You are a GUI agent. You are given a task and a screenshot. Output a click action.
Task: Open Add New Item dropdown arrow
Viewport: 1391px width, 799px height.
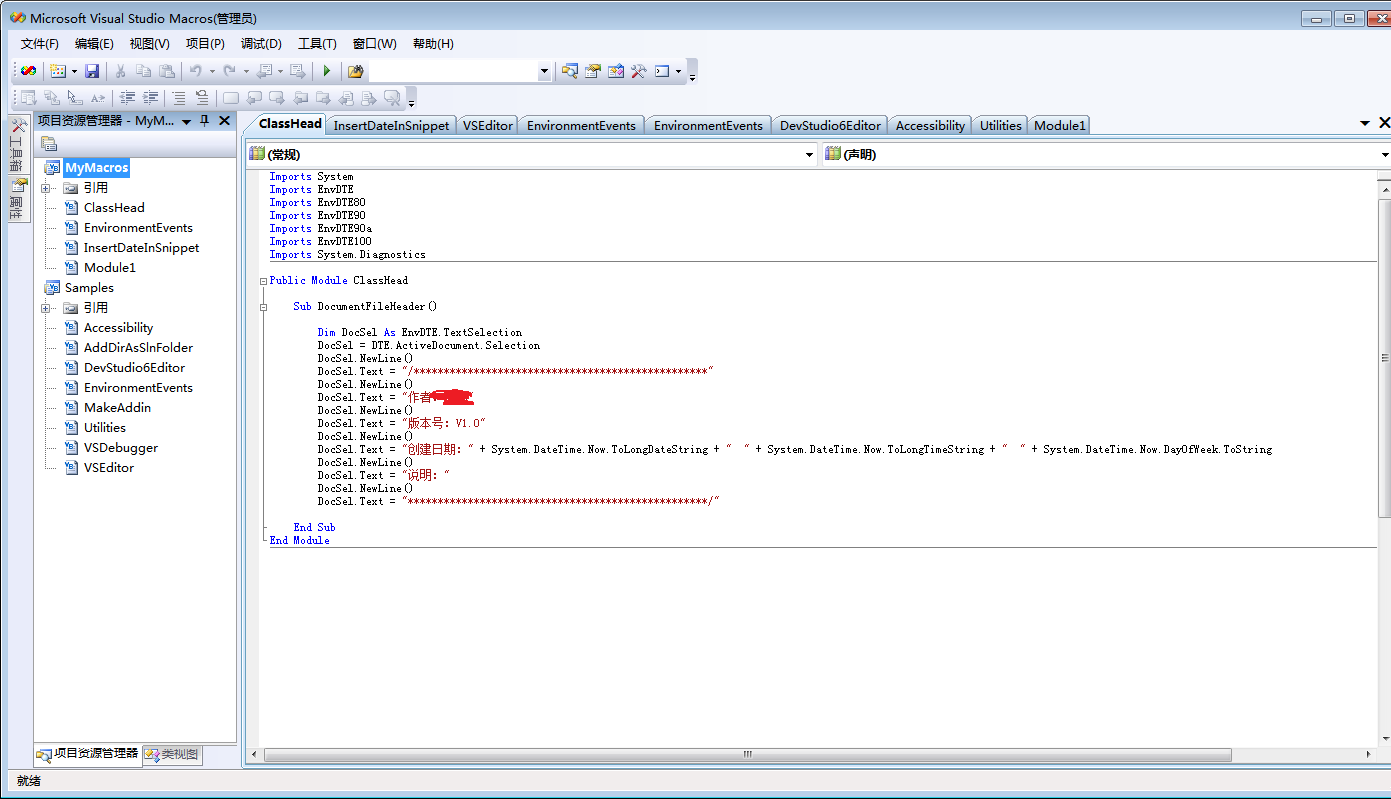(x=74, y=71)
